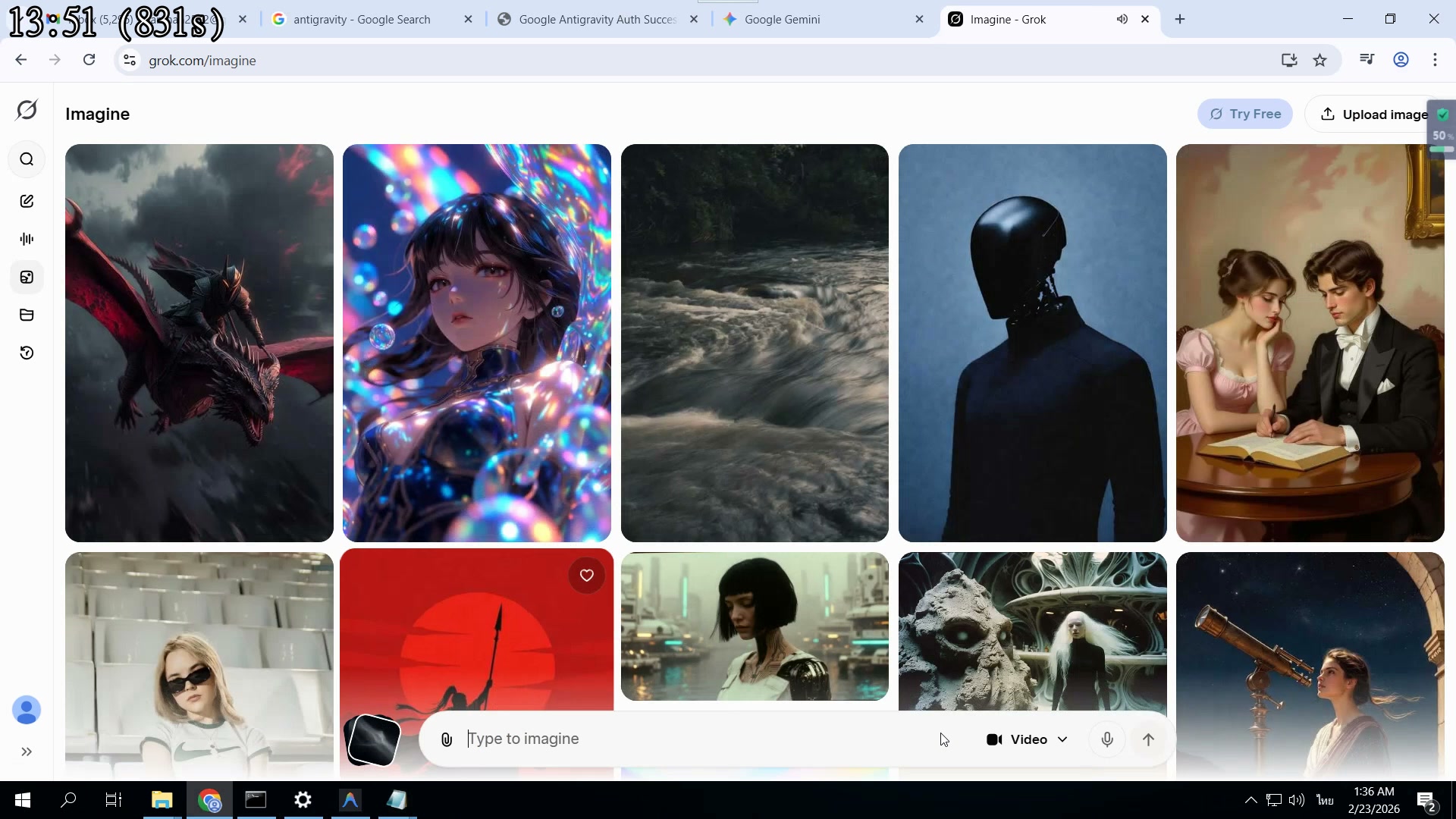The width and height of the screenshot is (1456, 819).
Task: Open the projects folder icon in sidebar
Action: coord(27,315)
